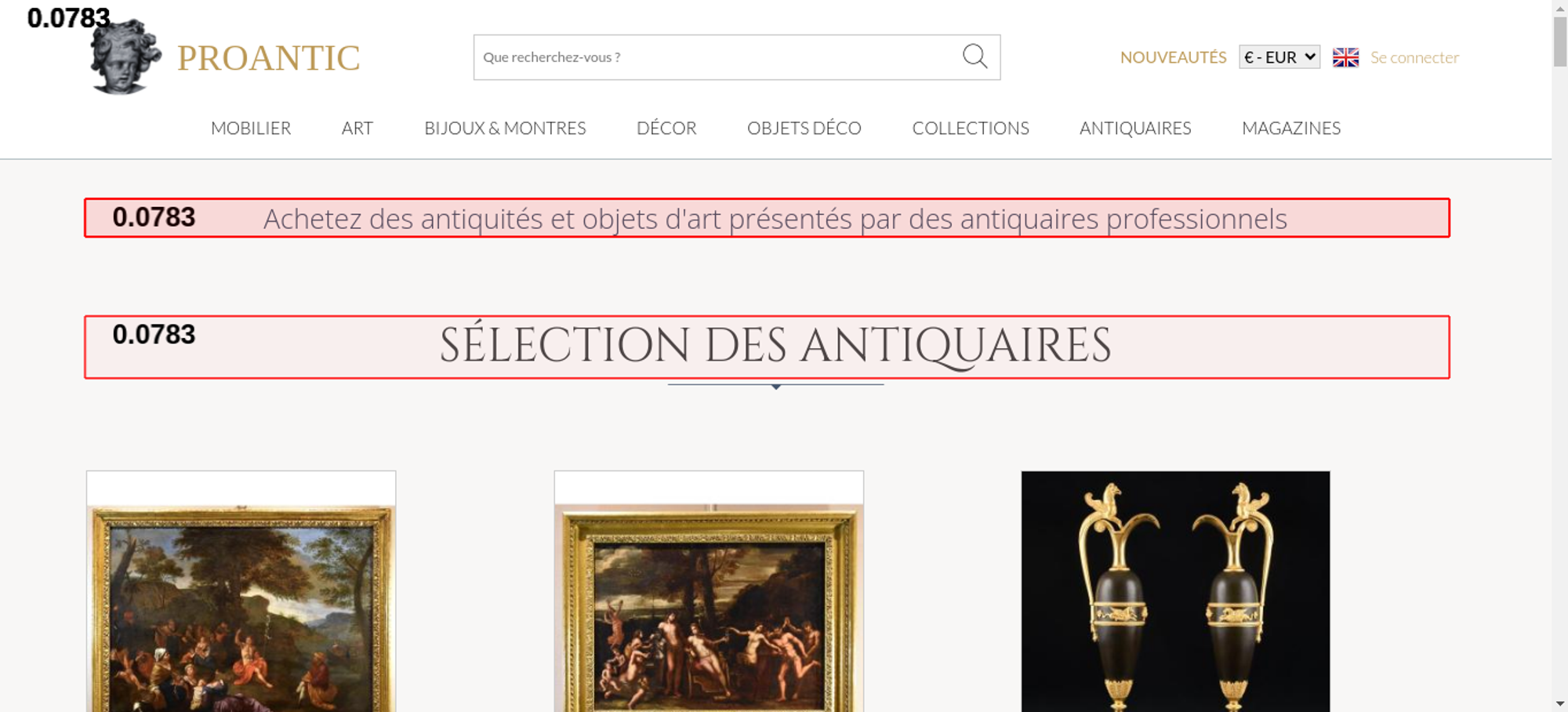Open the MOBILIER menu
Screen dimensions: 1568x712
point(251,128)
